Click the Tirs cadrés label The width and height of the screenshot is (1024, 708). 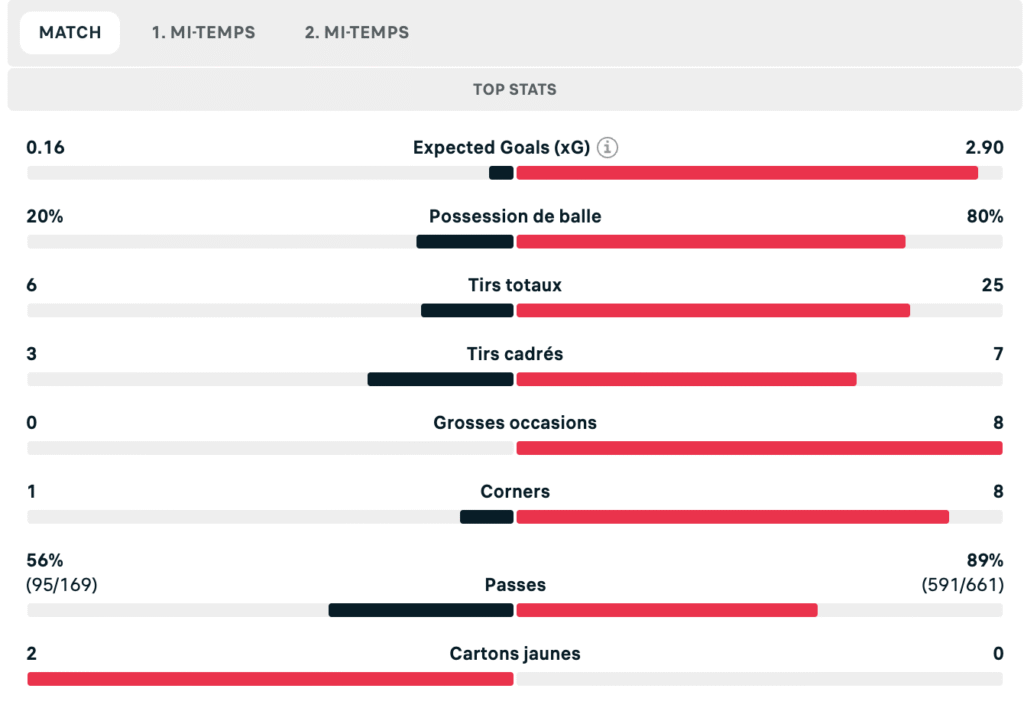coord(515,354)
